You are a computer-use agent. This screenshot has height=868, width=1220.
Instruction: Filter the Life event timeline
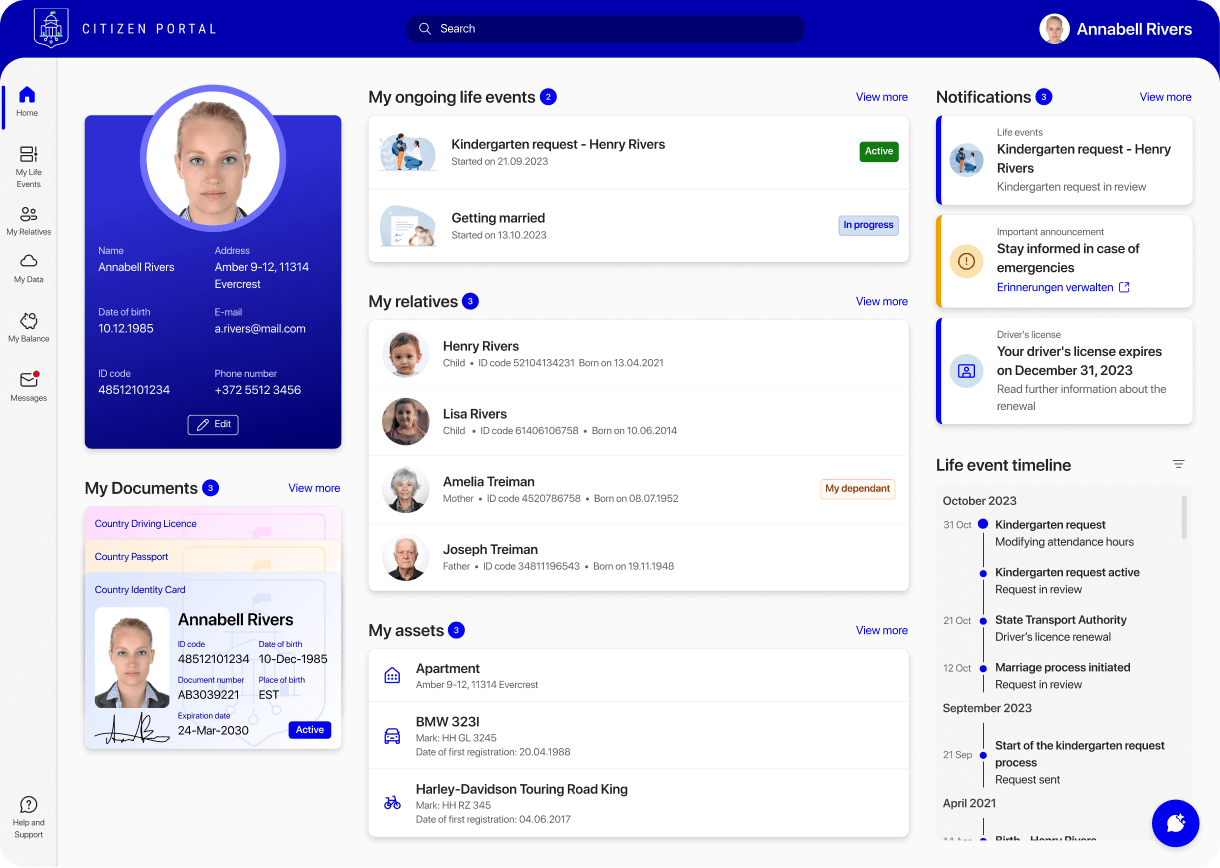1179,464
